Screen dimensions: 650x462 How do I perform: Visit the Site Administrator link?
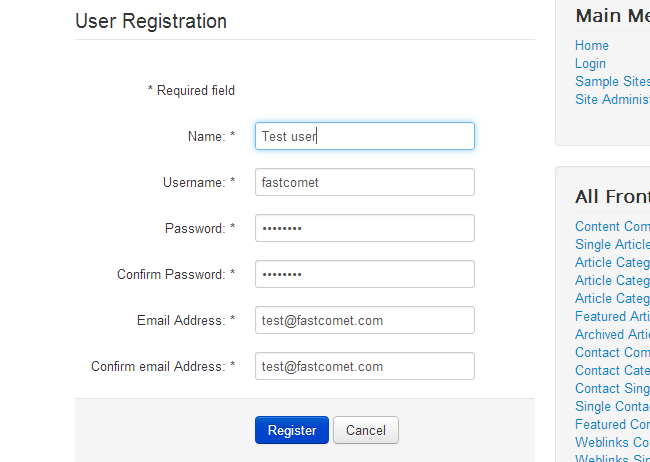click(x=612, y=99)
